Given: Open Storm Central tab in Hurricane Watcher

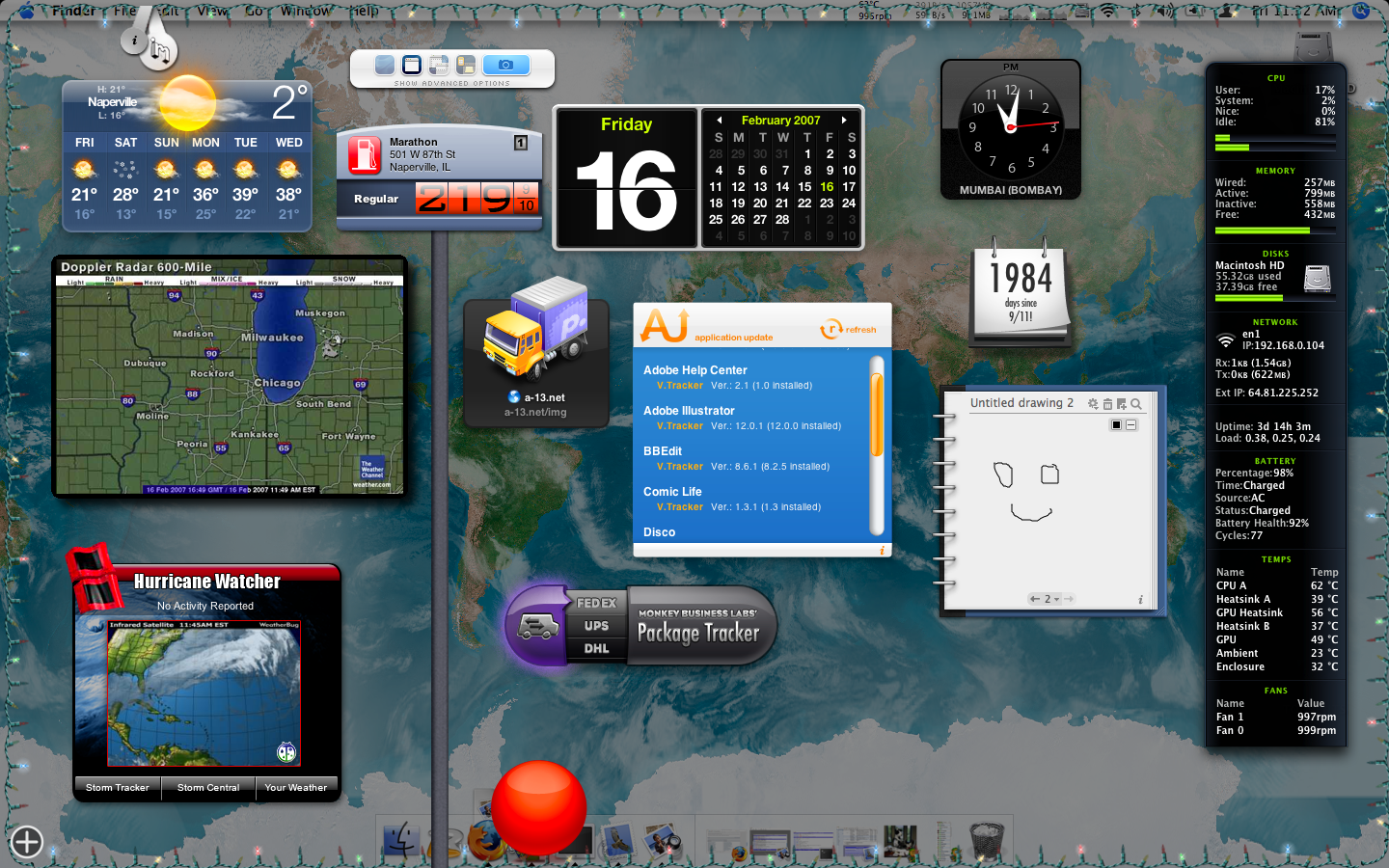Looking at the screenshot, I should coord(208,788).
